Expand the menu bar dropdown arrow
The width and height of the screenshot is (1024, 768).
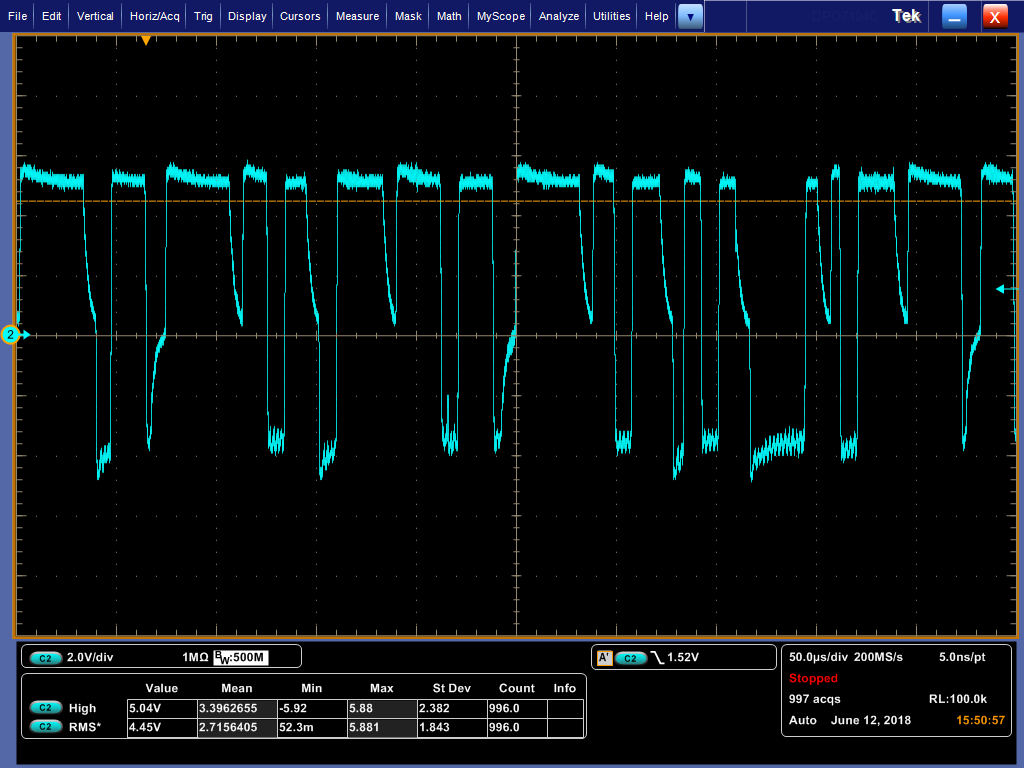[x=690, y=16]
